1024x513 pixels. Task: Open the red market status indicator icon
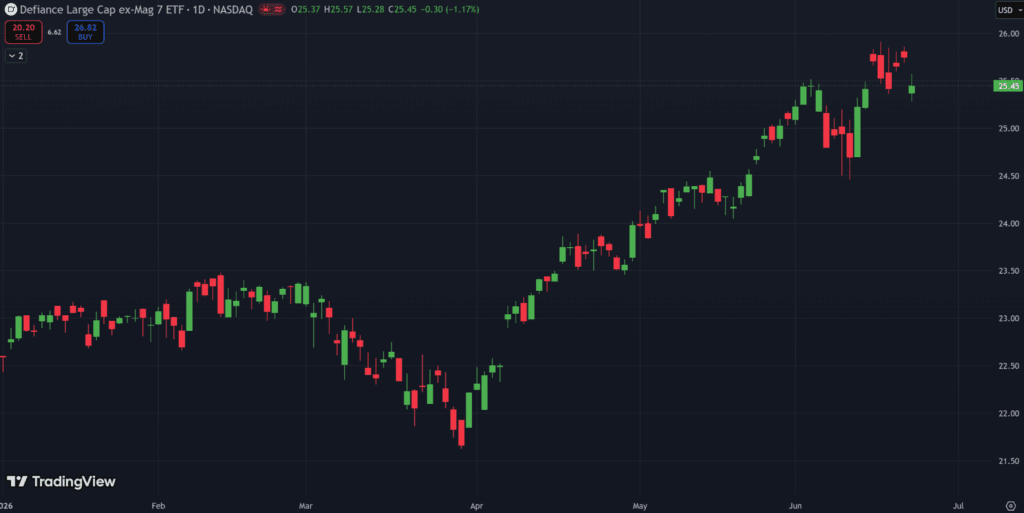(272, 10)
